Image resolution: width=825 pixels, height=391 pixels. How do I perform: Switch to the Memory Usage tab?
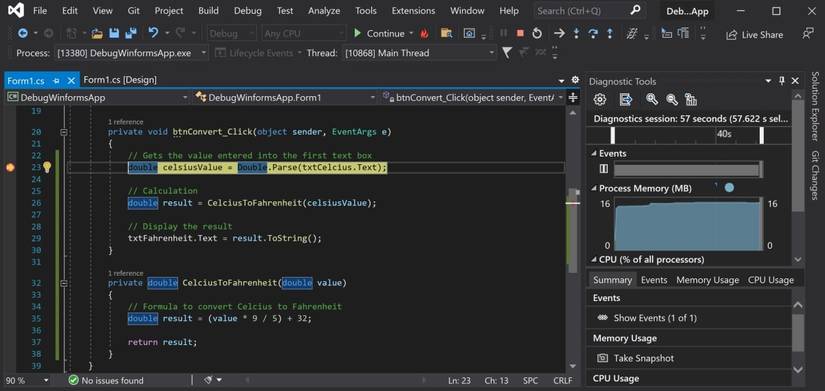tap(708, 280)
